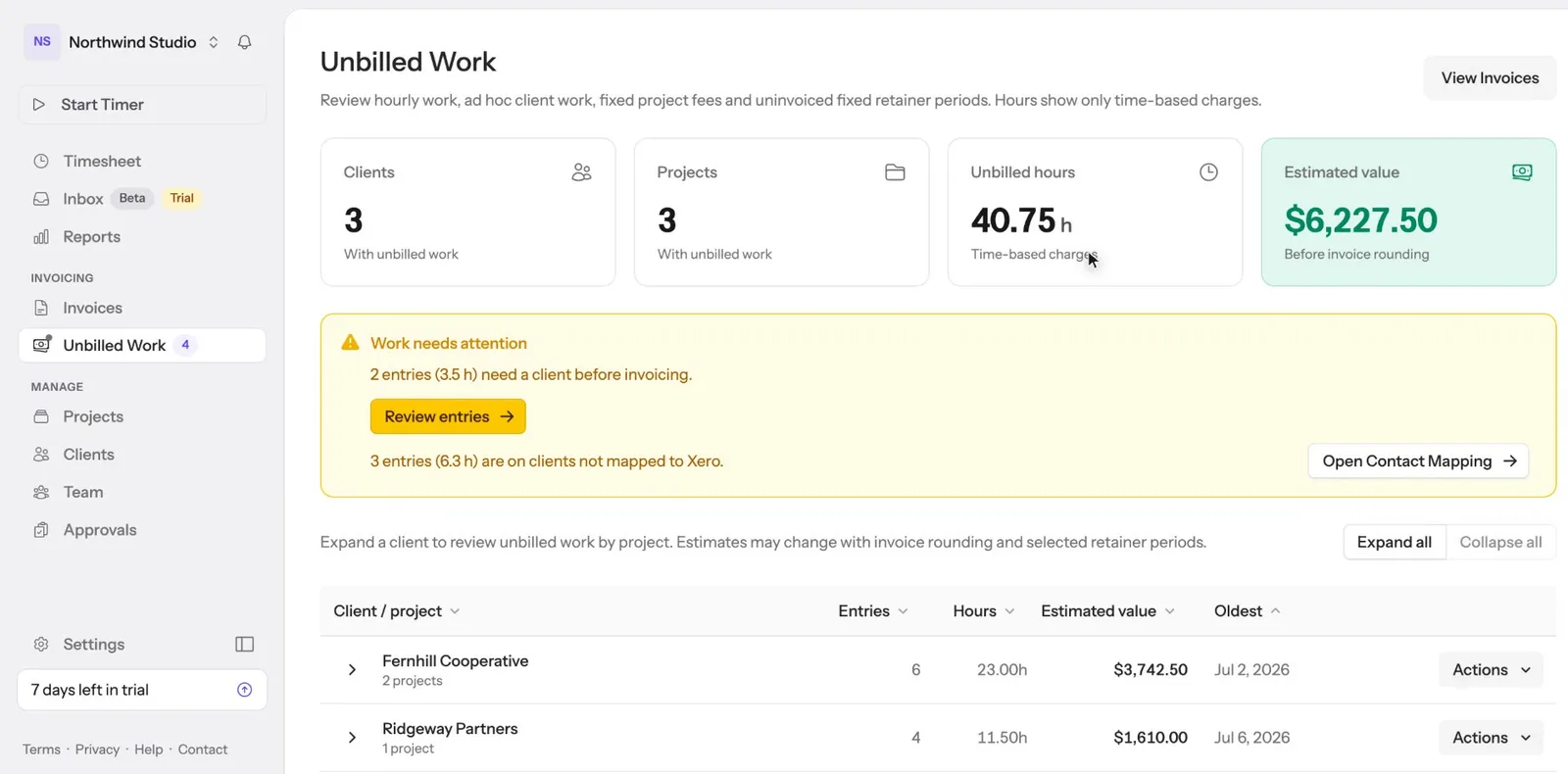Sort by Hours column
Image resolution: width=1568 pixels, height=774 pixels.
(x=984, y=611)
